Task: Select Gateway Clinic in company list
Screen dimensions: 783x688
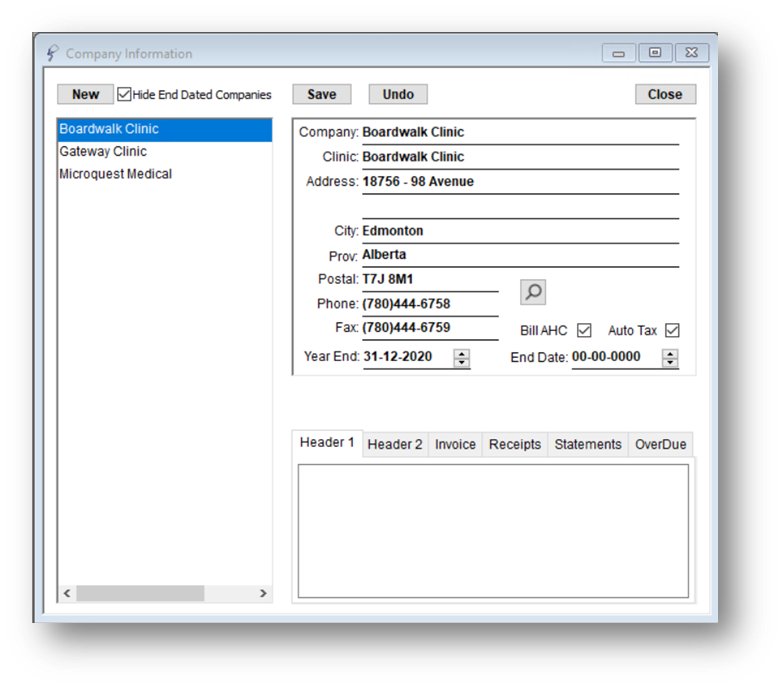Action: click(x=165, y=151)
